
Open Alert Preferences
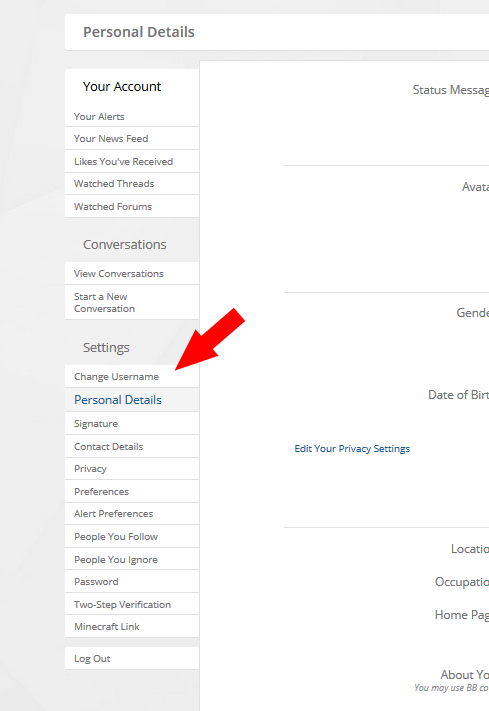132,514
